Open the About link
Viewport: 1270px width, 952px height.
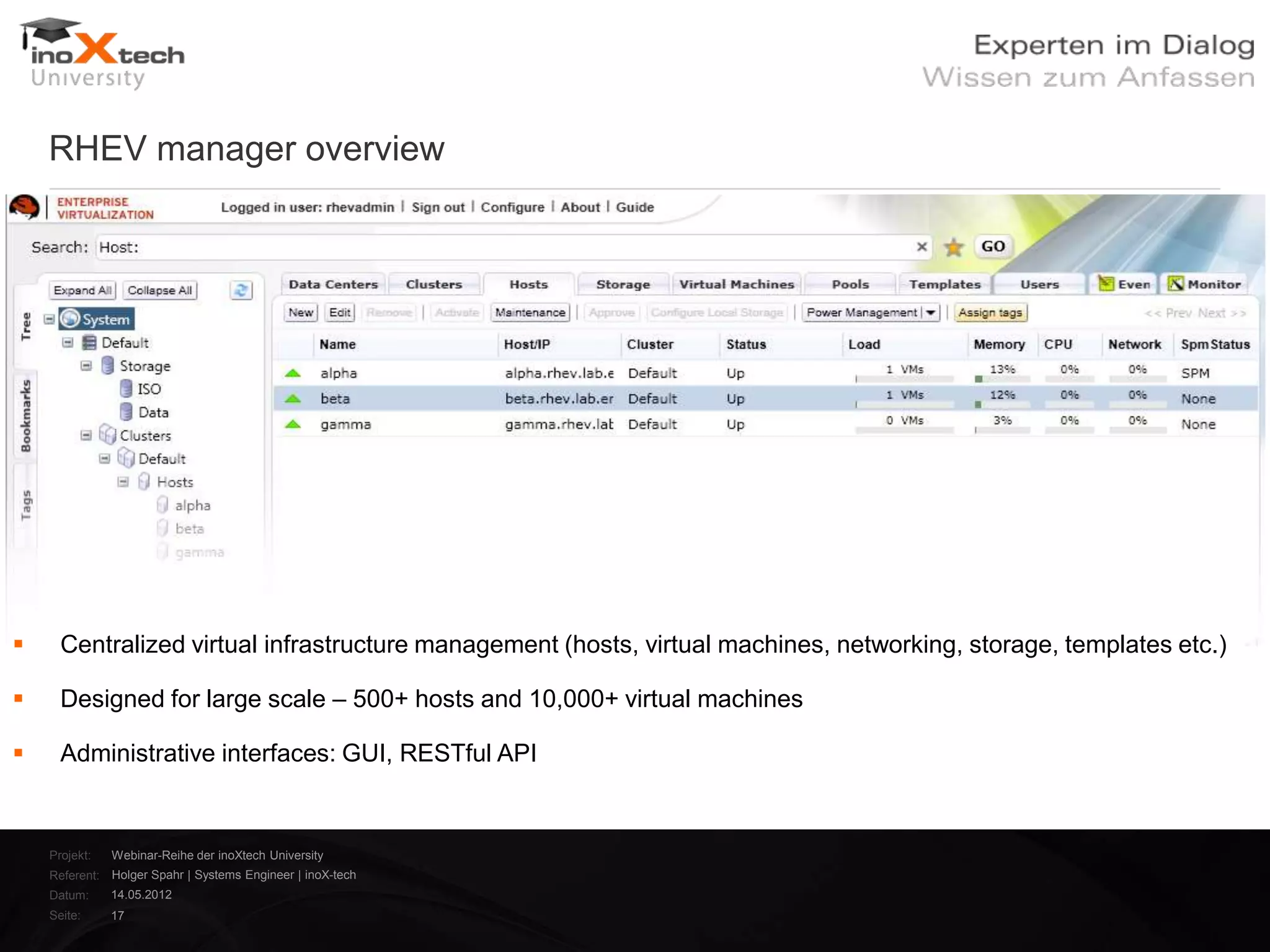[x=580, y=207]
